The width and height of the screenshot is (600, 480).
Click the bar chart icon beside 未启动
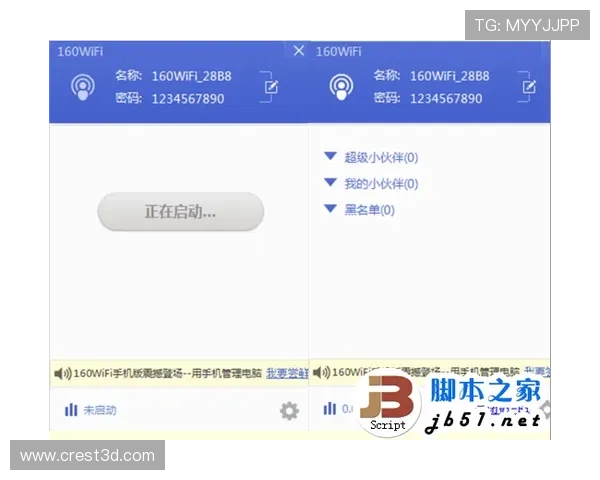71,410
